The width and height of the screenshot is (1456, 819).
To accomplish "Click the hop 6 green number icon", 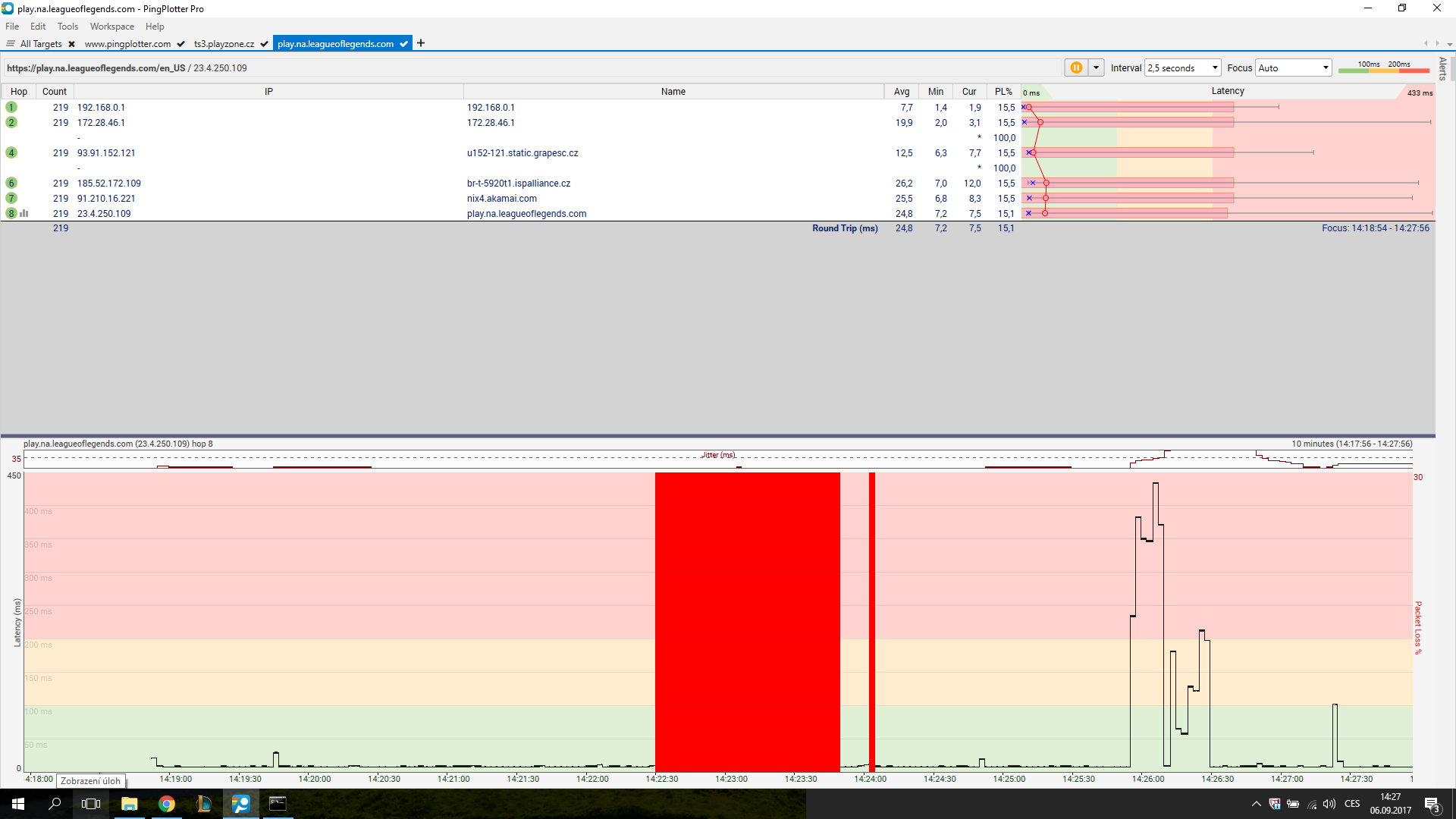I will pos(11,184).
